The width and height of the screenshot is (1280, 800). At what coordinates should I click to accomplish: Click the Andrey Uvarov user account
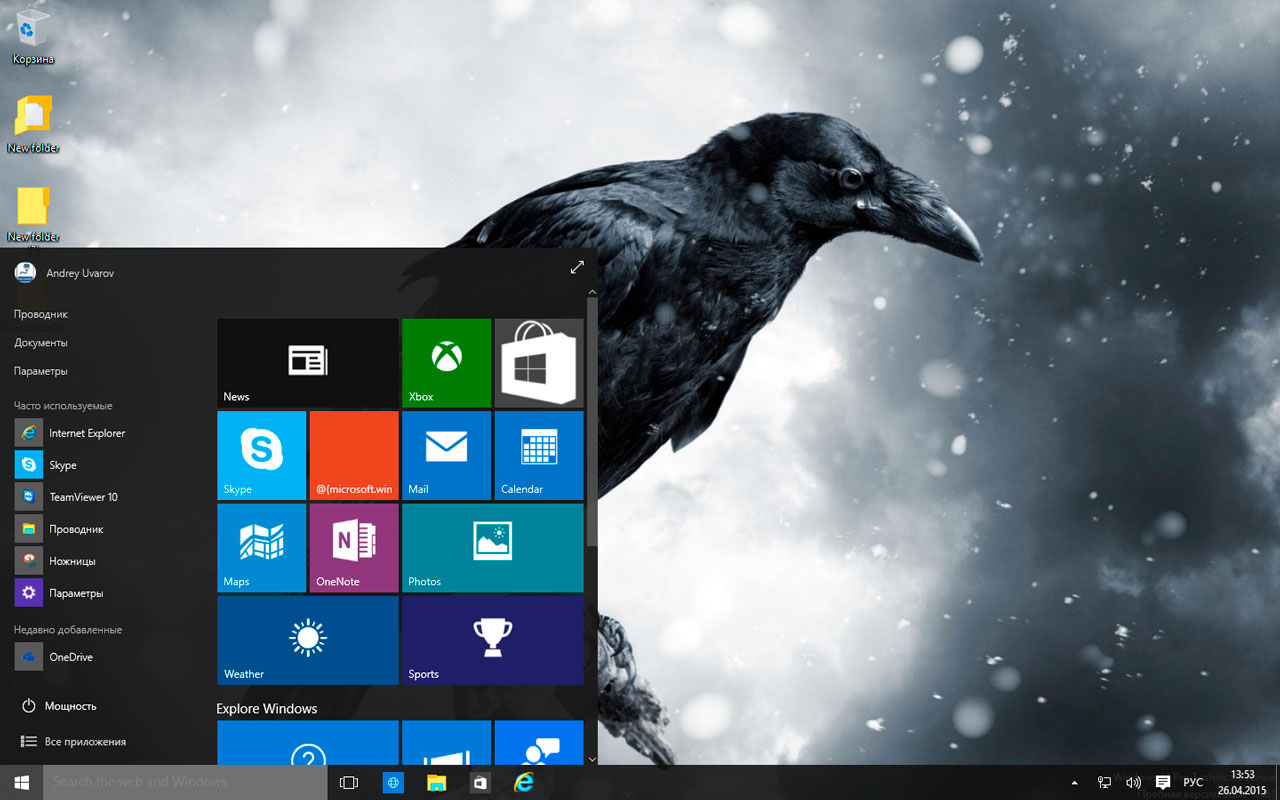click(65, 273)
